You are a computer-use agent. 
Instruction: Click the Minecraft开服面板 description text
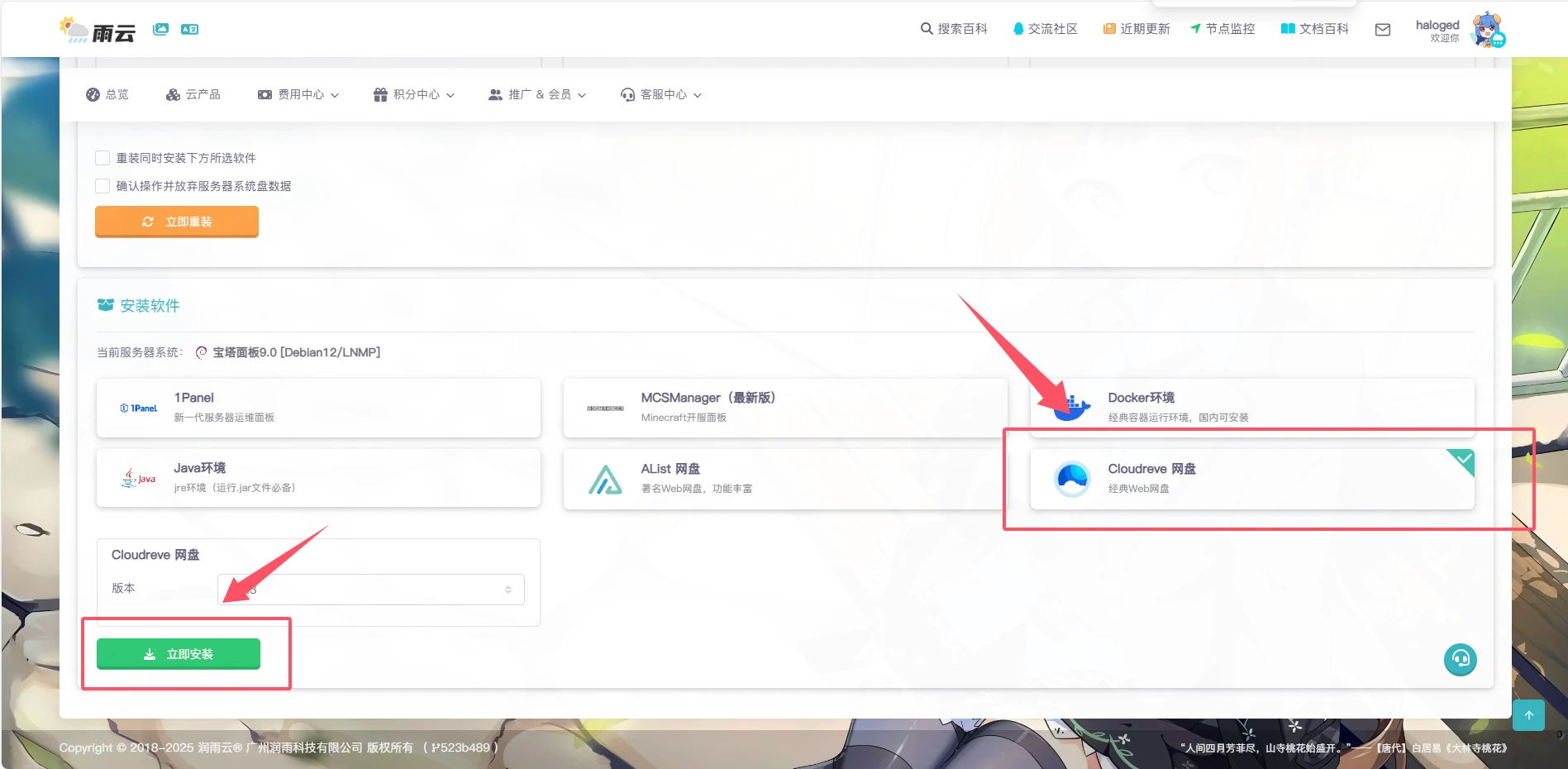(684, 418)
